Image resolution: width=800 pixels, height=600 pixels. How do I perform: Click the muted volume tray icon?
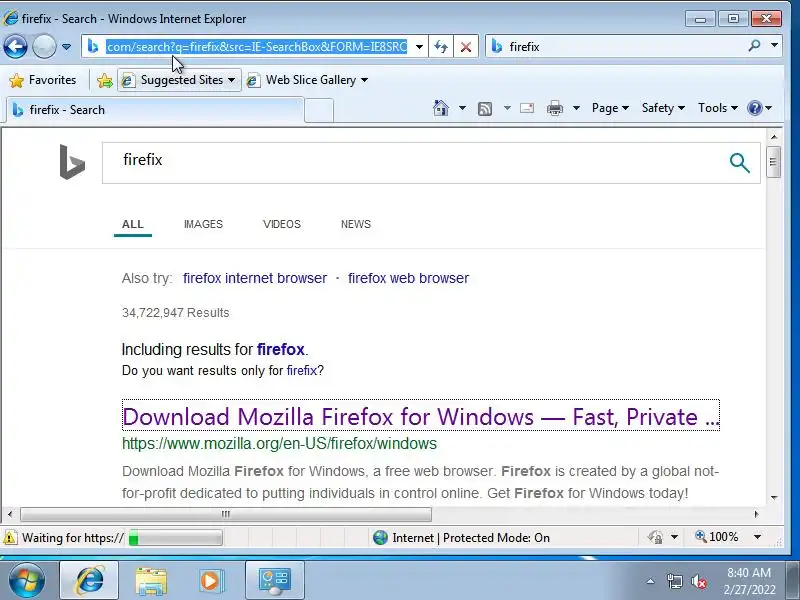[698, 581]
